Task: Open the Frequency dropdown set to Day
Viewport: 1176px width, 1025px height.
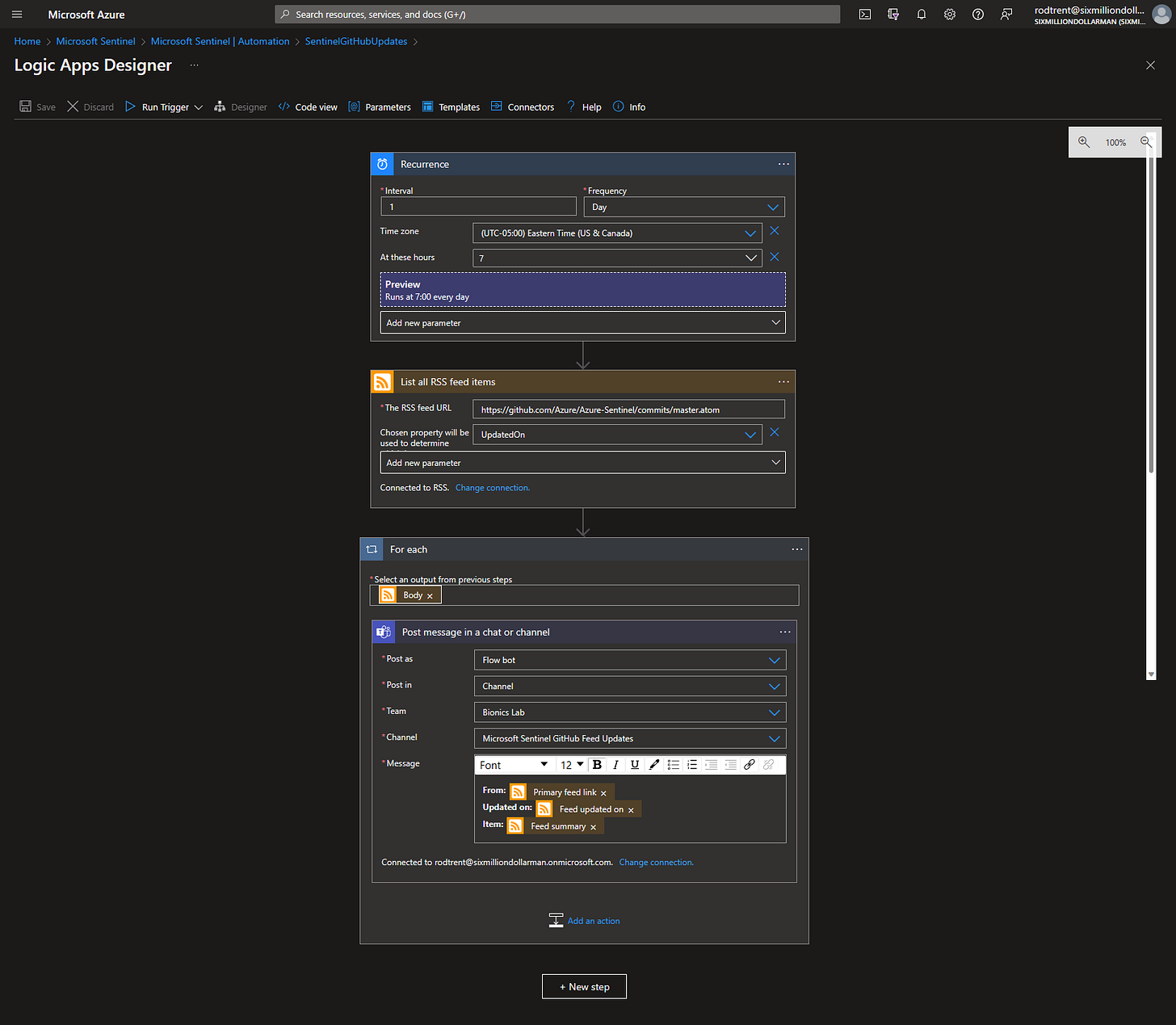Action: [x=684, y=207]
